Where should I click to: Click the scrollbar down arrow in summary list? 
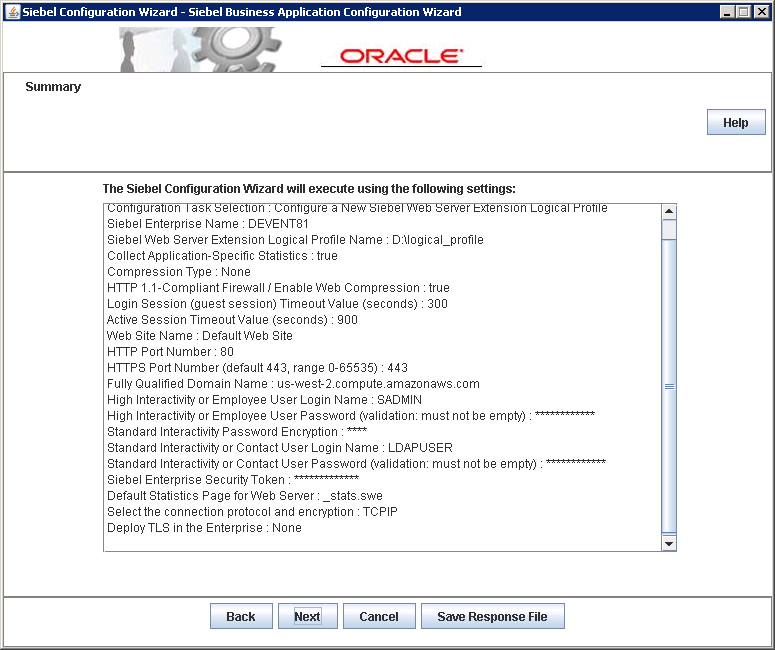pos(669,544)
